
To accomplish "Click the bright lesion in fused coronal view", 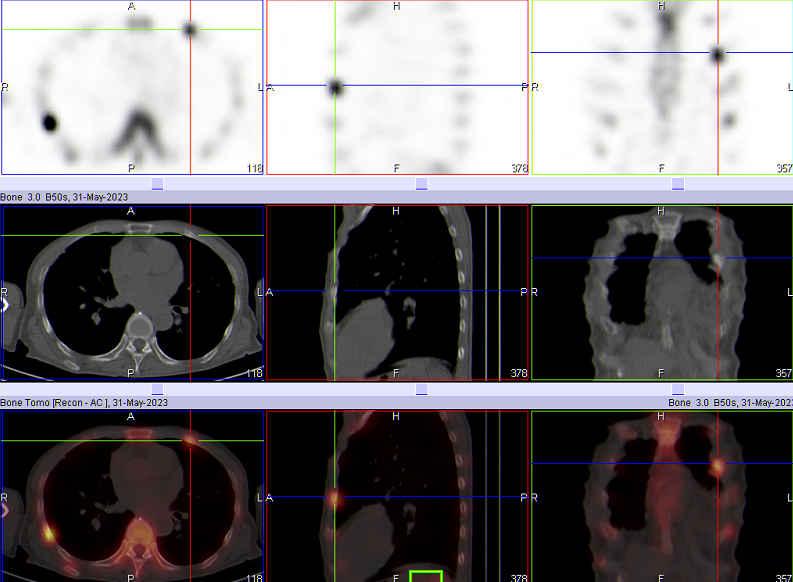I will click(x=717, y=465).
